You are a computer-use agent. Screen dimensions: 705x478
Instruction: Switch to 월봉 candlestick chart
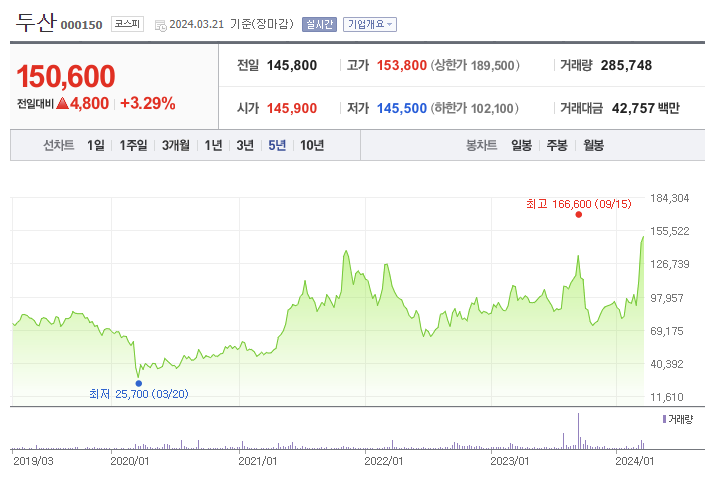coord(593,145)
